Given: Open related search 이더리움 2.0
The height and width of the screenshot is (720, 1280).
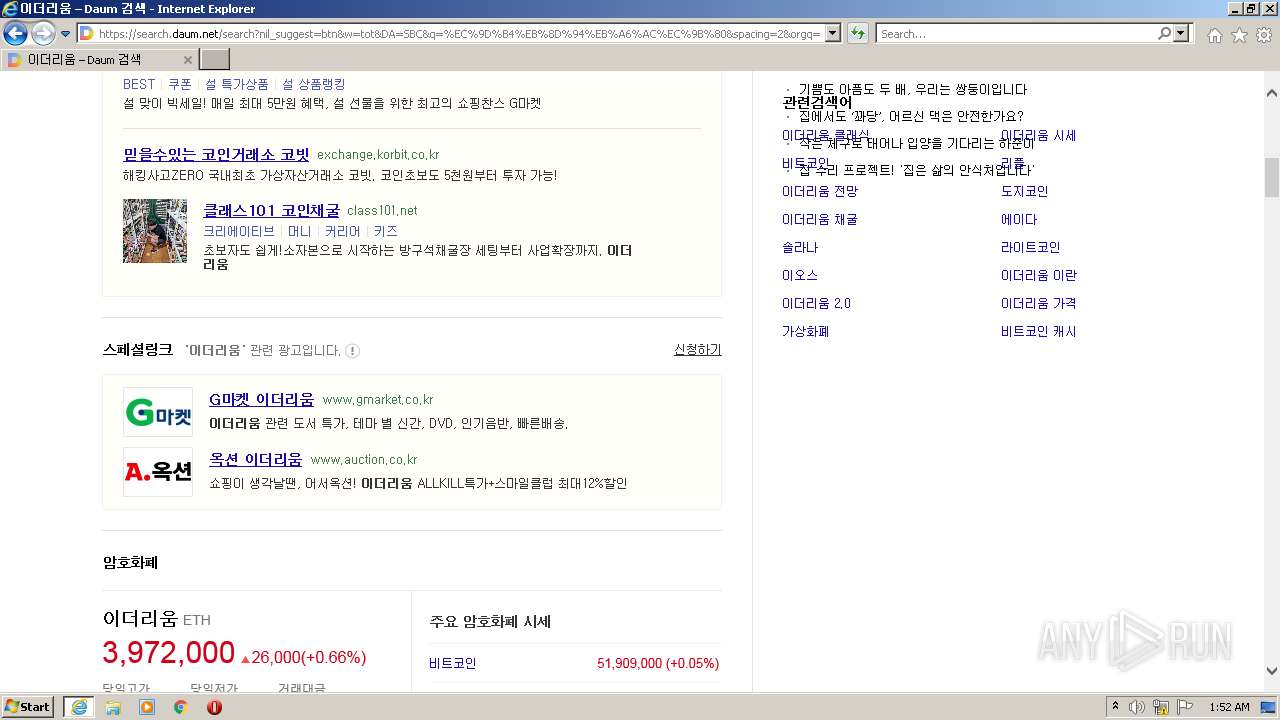Looking at the screenshot, I should 816,303.
